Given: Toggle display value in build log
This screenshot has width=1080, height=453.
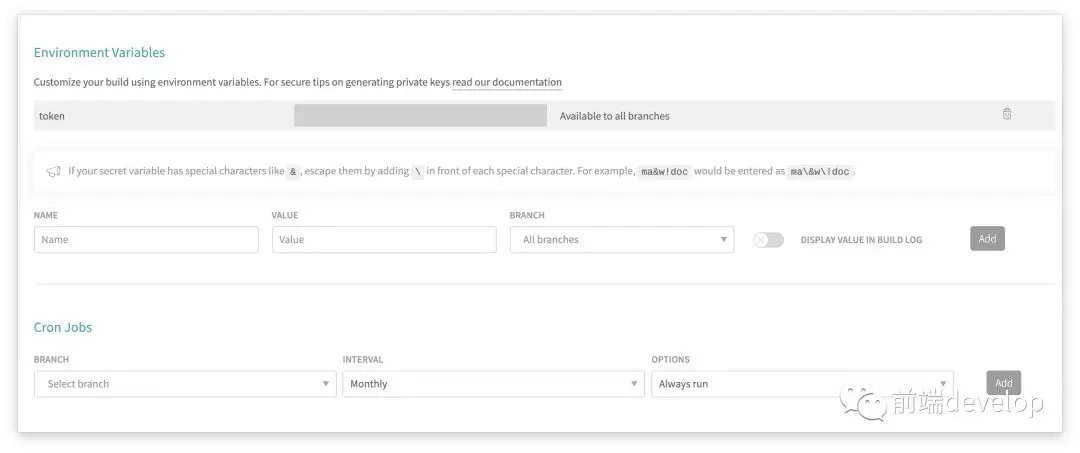Looking at the screenshot, I should pyautogui.click(x=768, y=240).
